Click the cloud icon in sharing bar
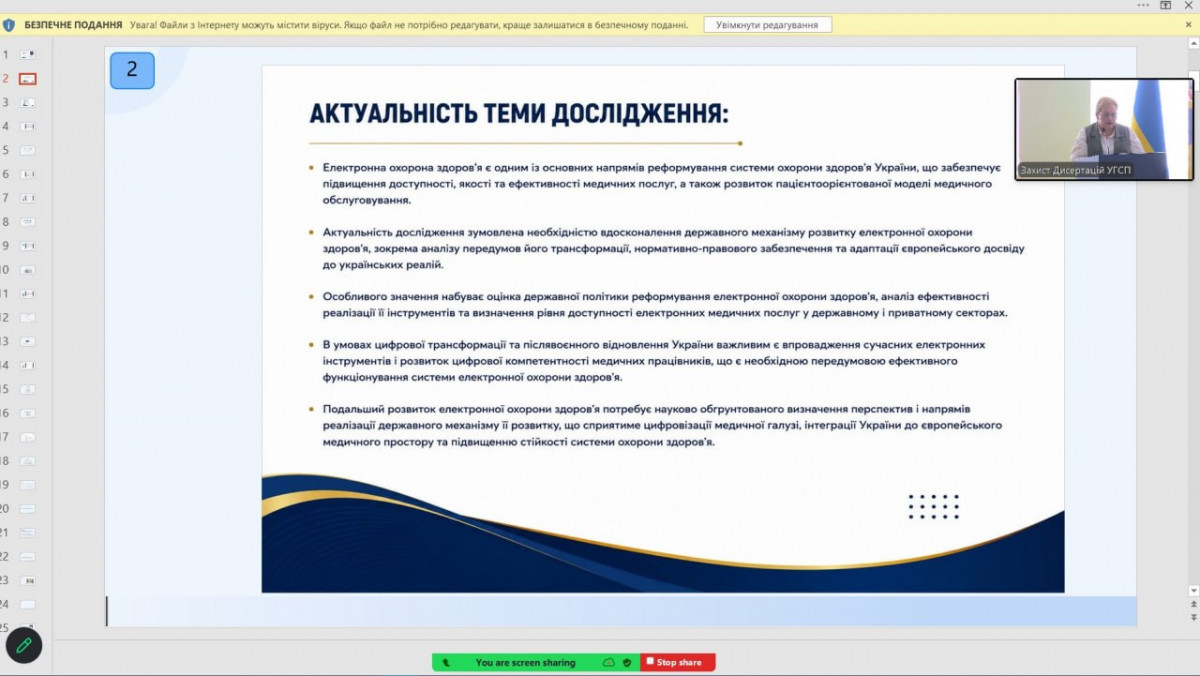This screenshot has height=676, width=1200. 608,662
